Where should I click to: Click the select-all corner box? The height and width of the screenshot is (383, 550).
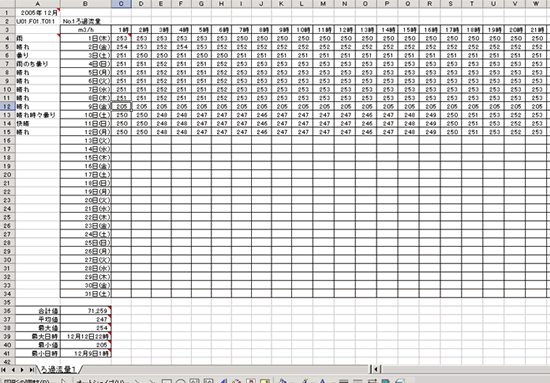coord(7,4)
